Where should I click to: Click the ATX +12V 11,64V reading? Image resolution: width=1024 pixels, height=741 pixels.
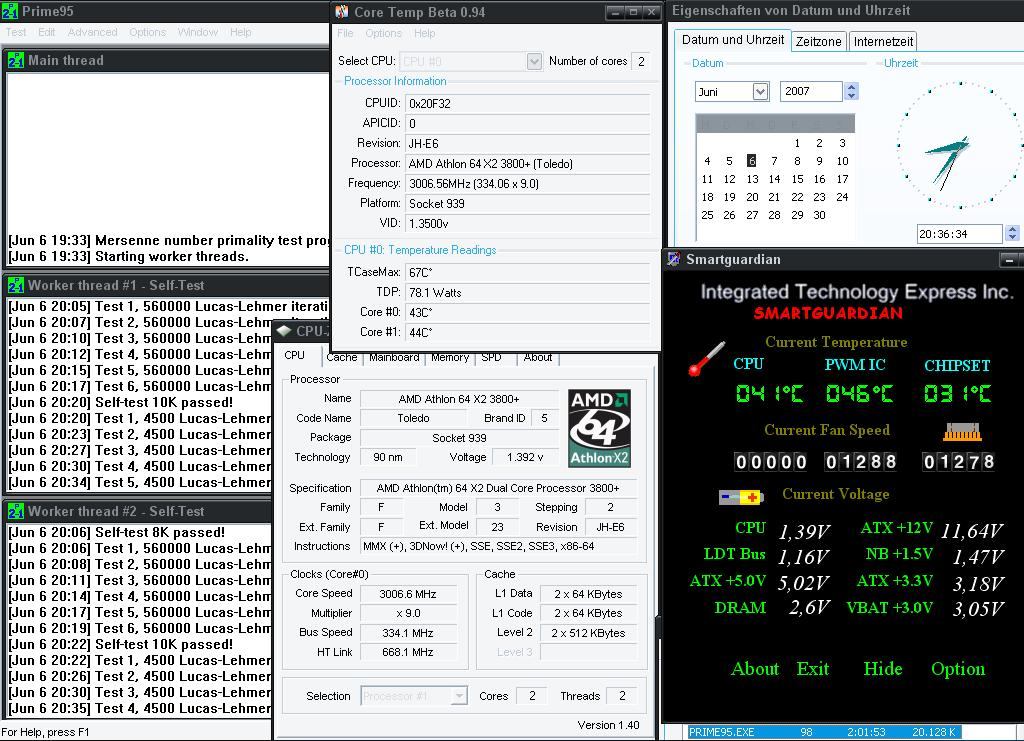coord(971,531)
